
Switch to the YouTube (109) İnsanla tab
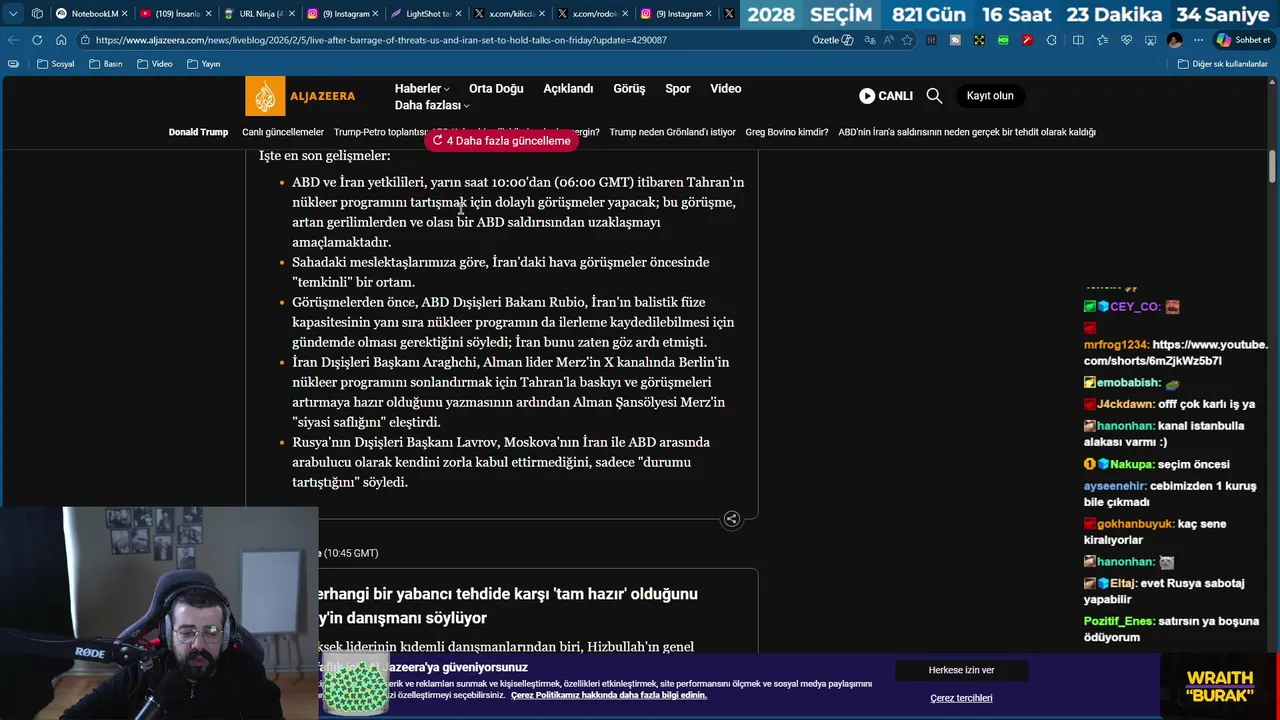pyautogui.click(x=178, y=14)
